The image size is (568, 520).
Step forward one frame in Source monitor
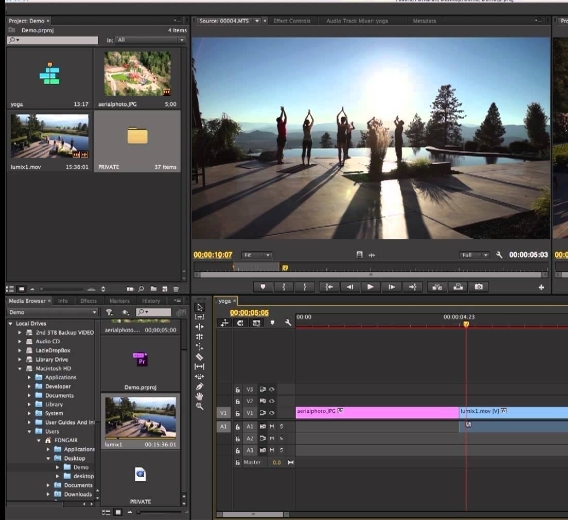392,287
